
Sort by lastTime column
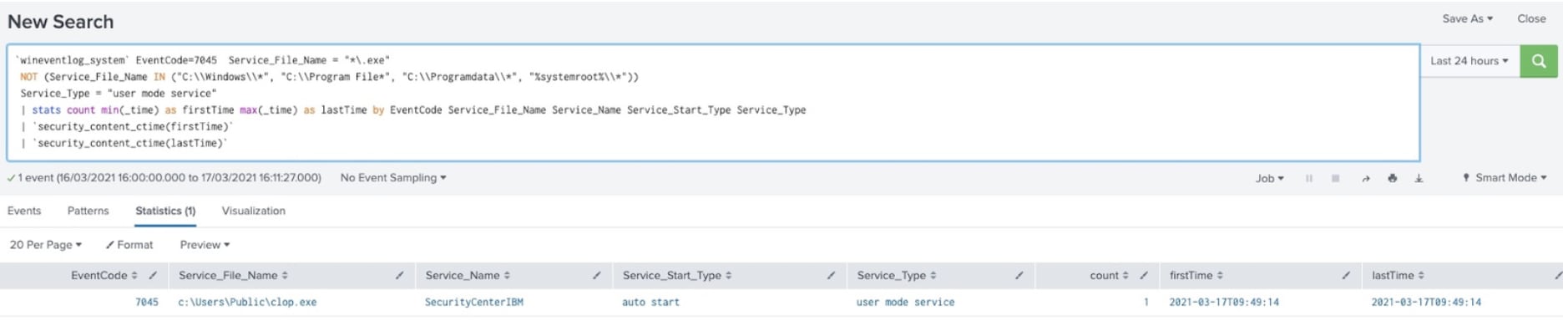click(1398, 275)
